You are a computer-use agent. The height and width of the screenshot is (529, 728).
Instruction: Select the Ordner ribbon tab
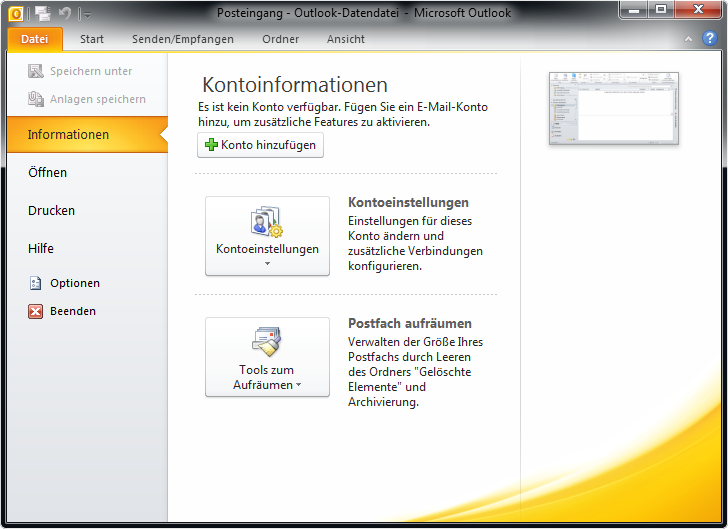280,39
